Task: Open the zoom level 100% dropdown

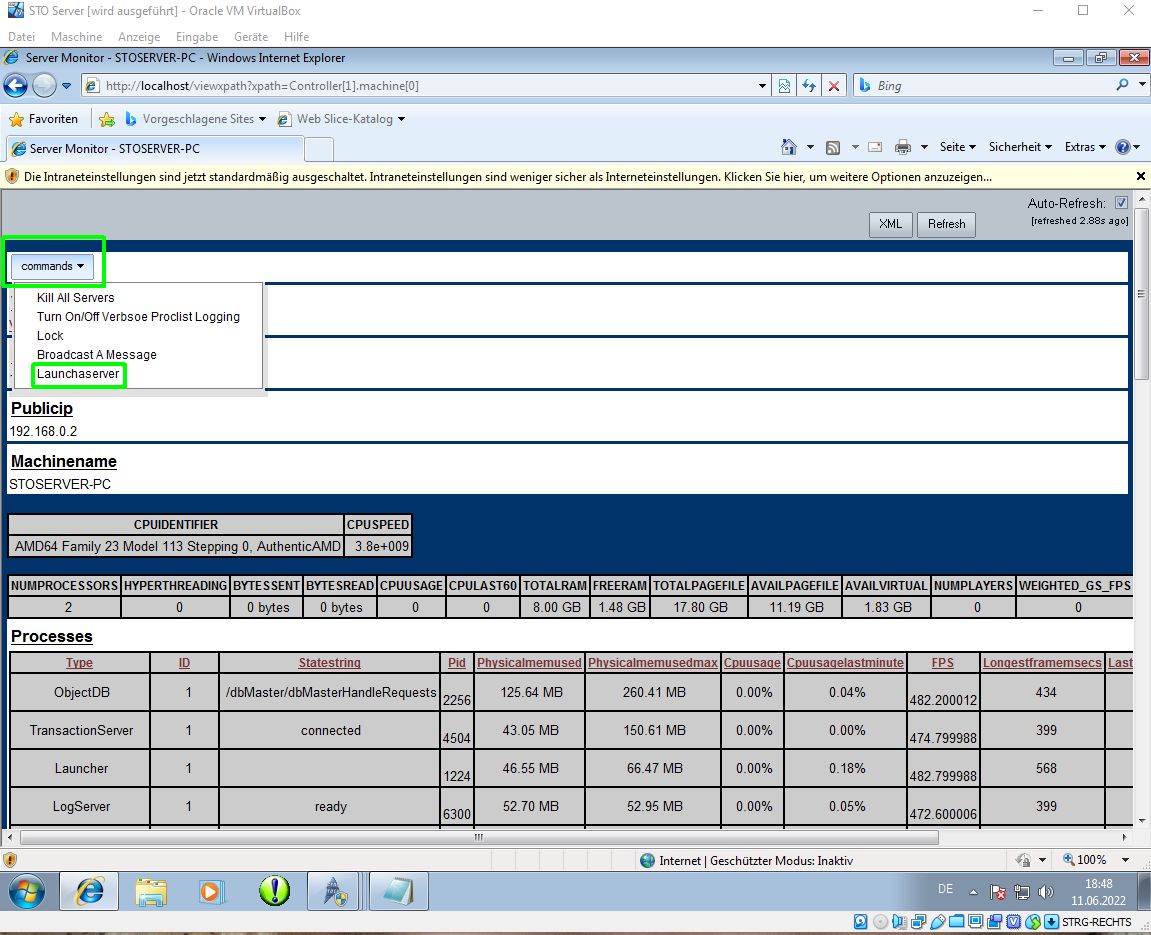Action: pyautogui.click(x=1125, y=859)
